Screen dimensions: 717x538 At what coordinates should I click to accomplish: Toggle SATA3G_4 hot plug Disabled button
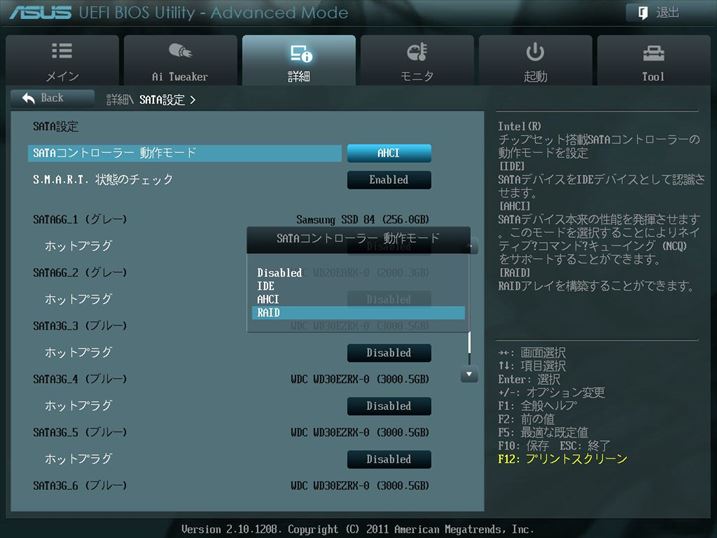(389, 406)
